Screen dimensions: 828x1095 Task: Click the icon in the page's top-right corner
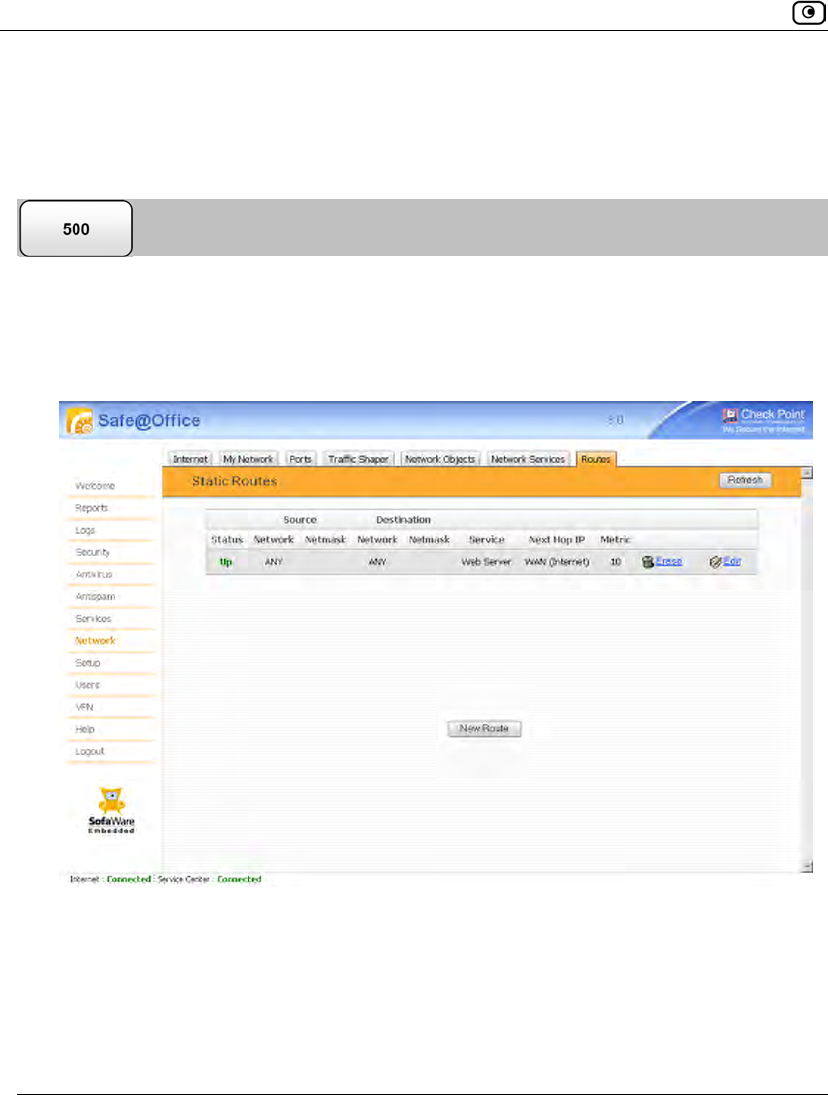tap(808, 13)
